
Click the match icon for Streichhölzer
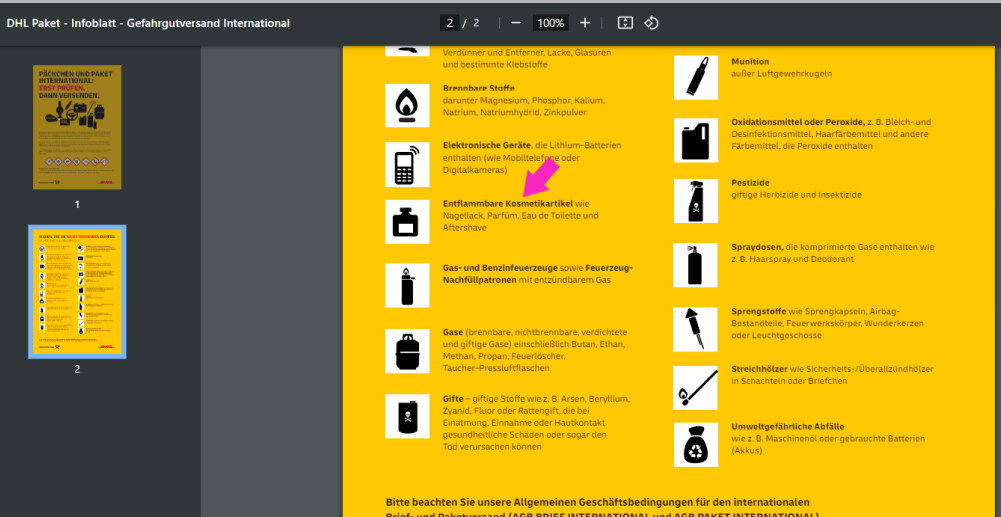pos(696,388)
